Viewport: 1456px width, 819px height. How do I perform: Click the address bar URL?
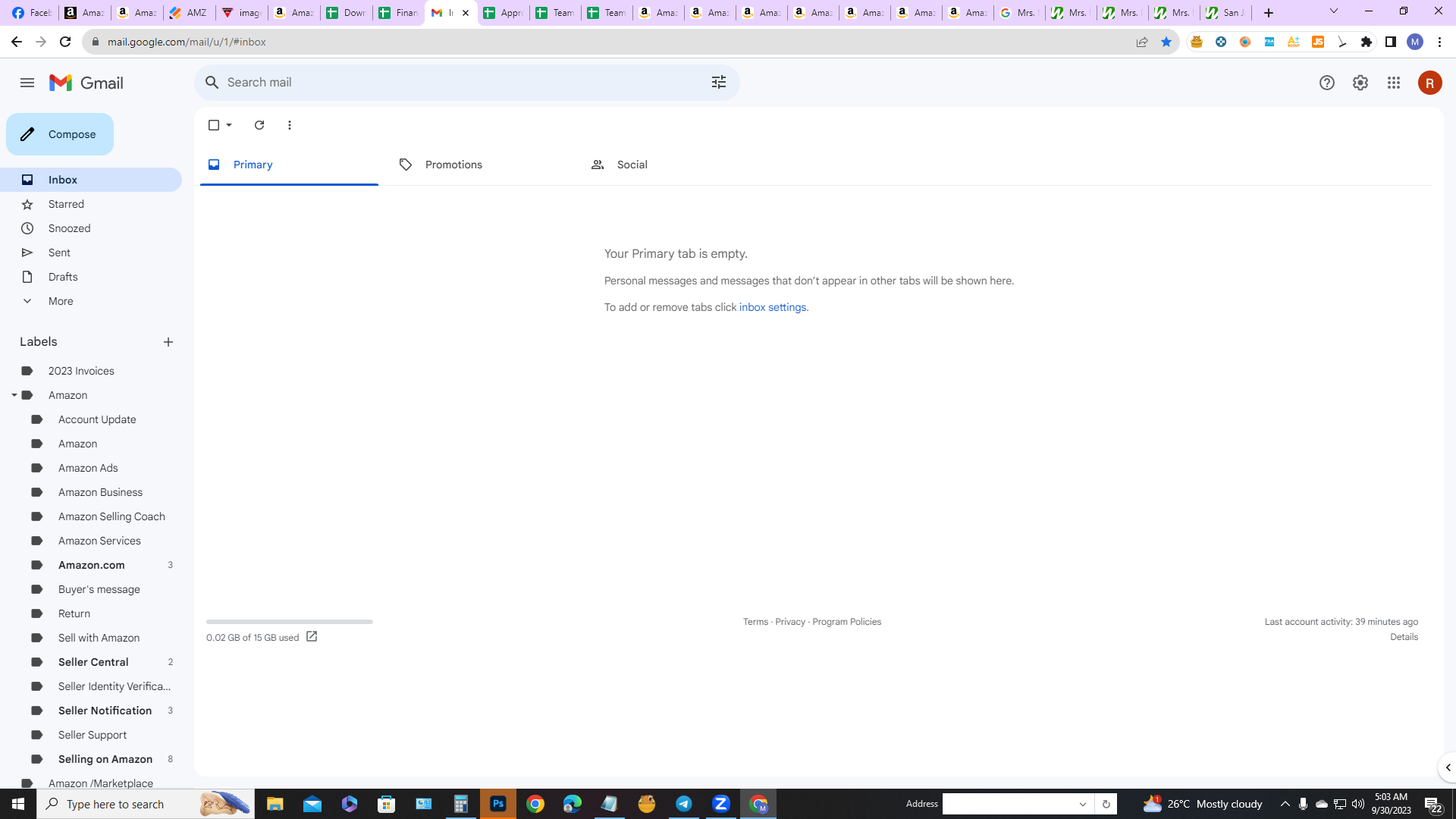click(x=187, y=42)
